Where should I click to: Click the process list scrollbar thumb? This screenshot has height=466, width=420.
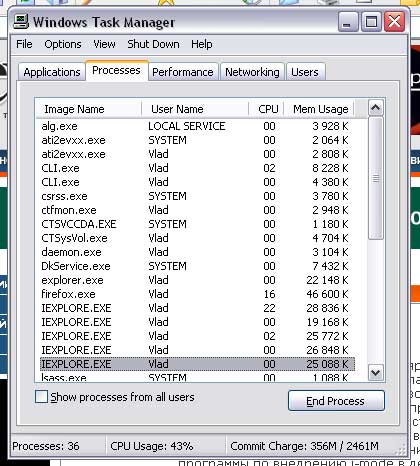pyautogui.click(x=376, y=178)
